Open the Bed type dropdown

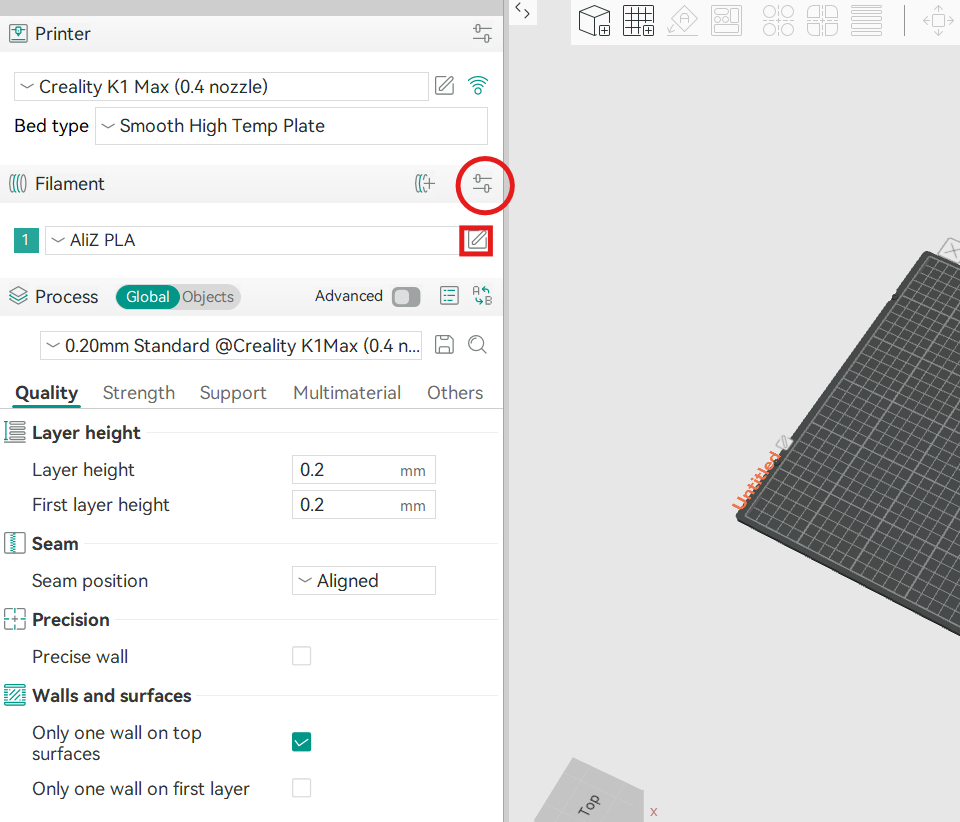click(291, 126)
